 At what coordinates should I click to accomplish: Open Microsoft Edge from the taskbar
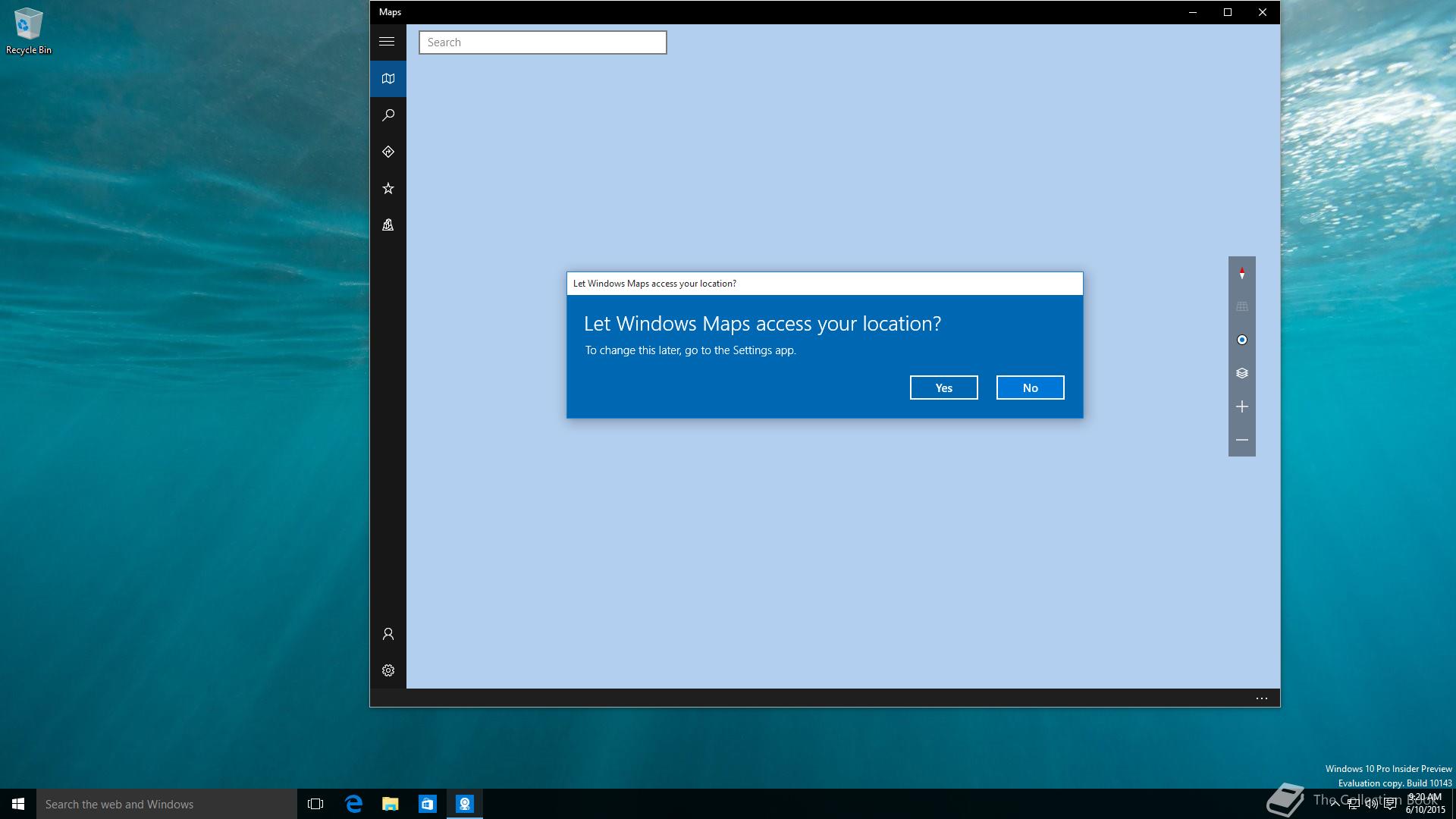point(353,804)
